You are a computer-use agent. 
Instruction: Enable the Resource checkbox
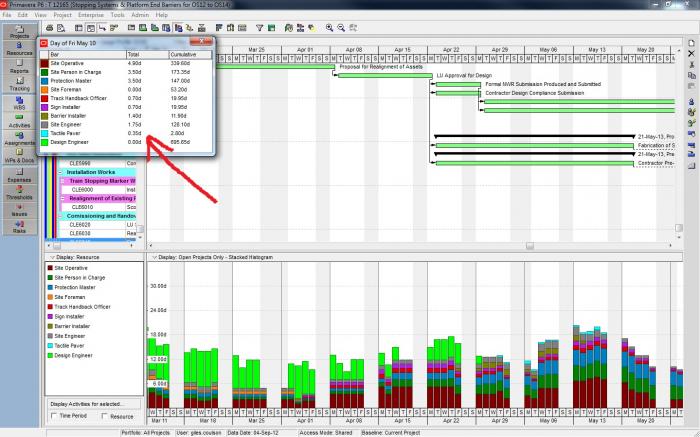point(104,416)
